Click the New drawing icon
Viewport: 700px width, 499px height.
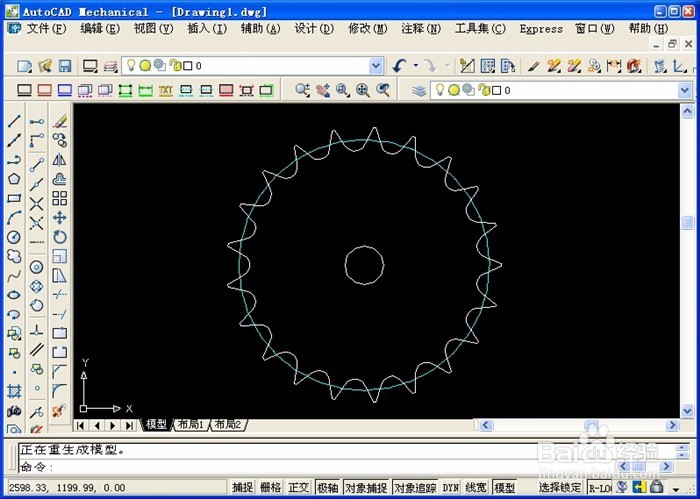[x=24, y=66]
